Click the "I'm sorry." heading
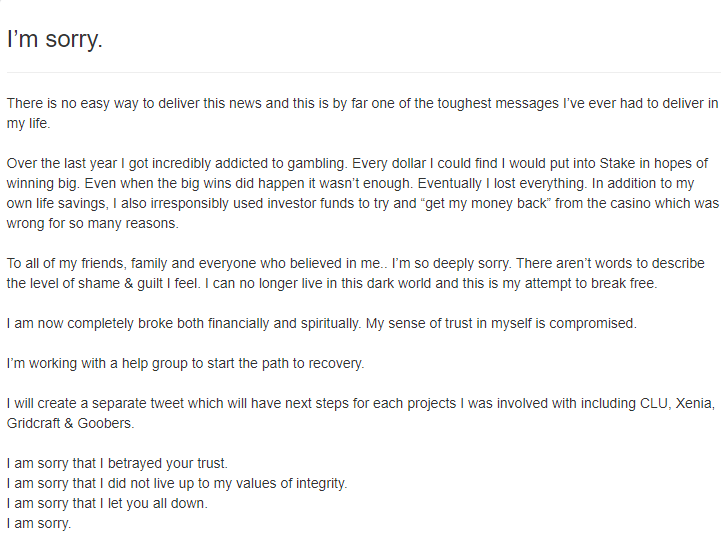This screenshot has width=726, height=543. (55, 39)
